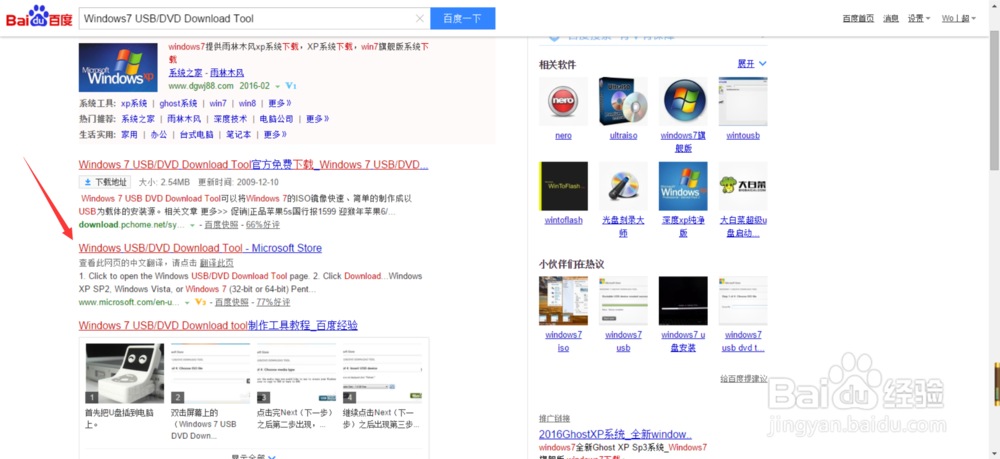
Task: Click the download arrow icon on 下载地址
Action: (87, 182)
